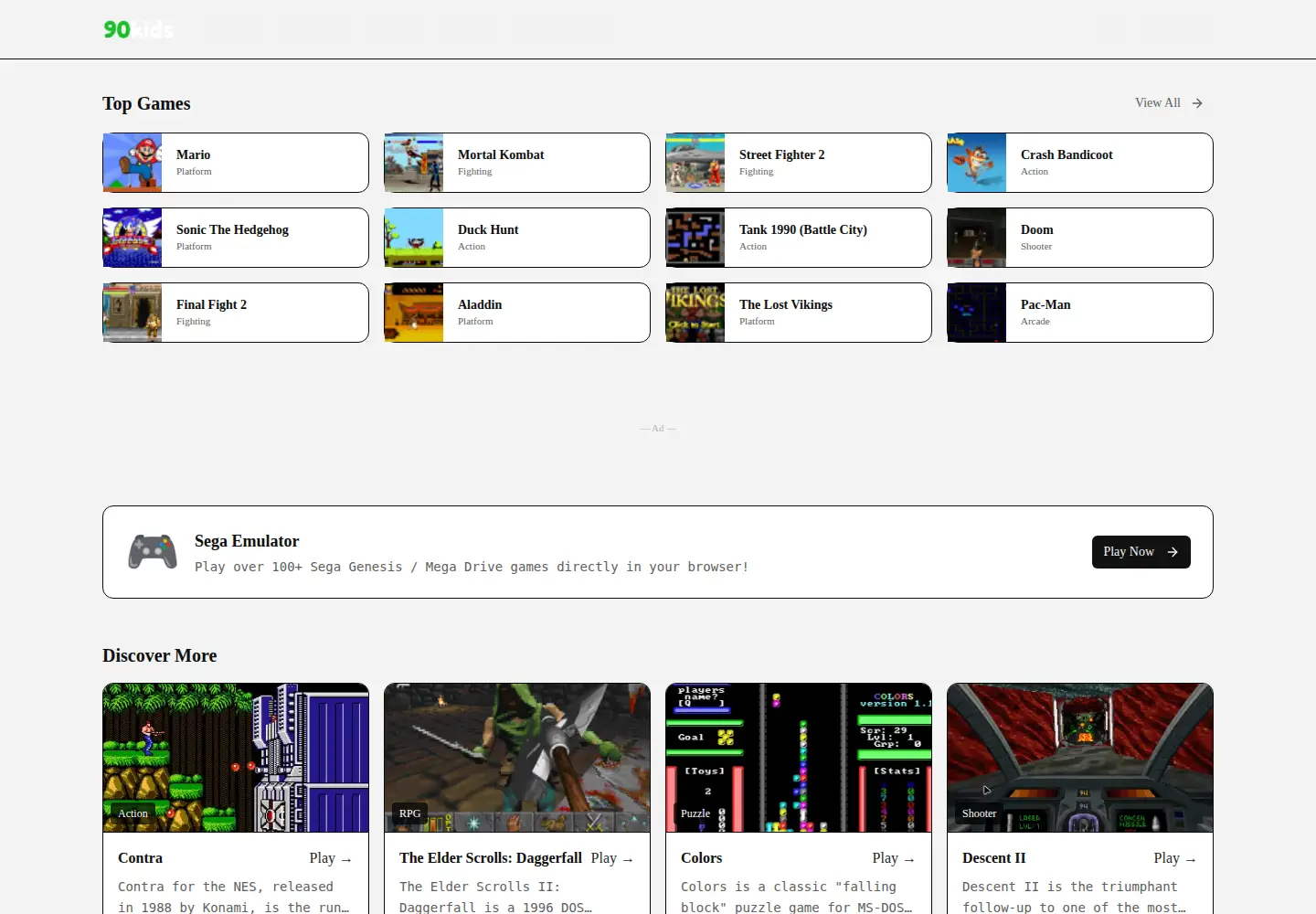Click the View All arrow icon
The image size is (1316, 914).
[x=1197, y=103]
